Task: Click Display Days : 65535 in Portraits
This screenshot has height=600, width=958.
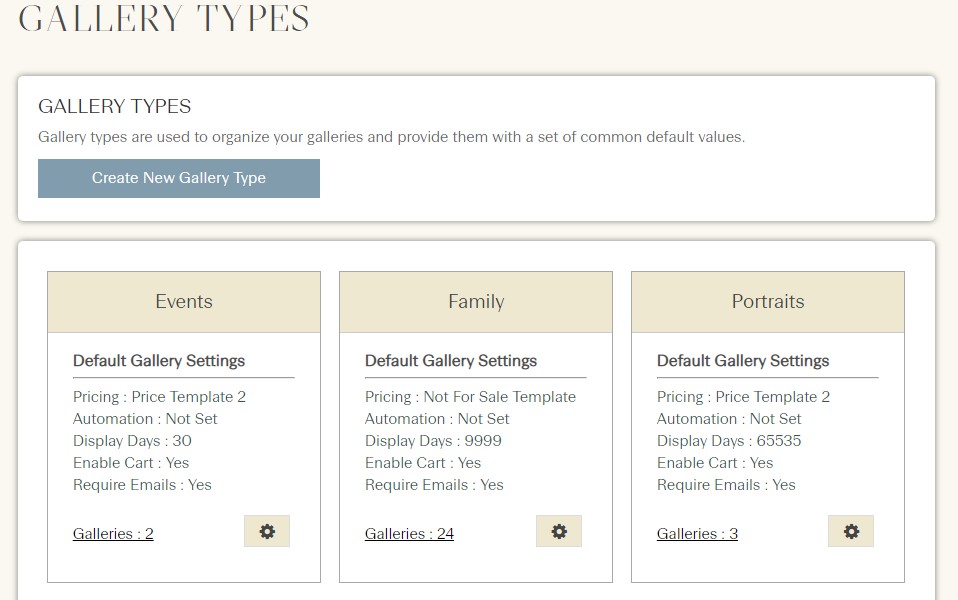Action: pyautogui.click(x=729, y=441)
